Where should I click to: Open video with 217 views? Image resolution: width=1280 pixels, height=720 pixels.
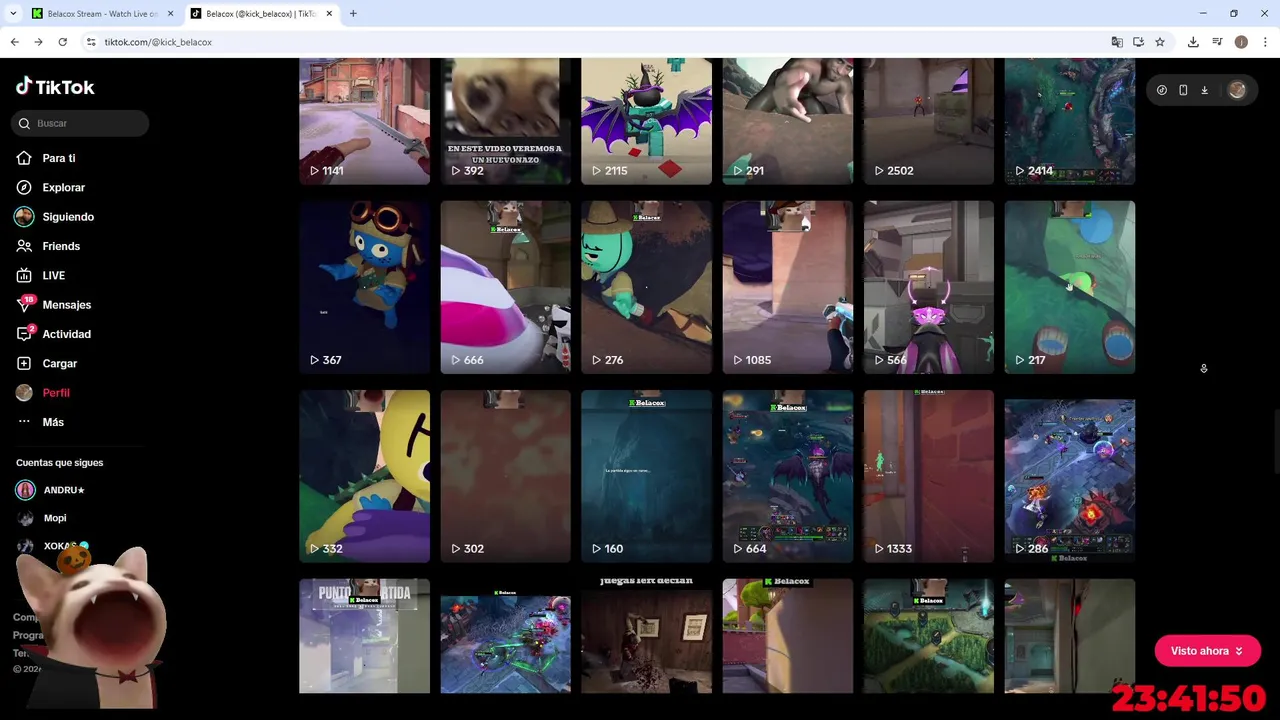tap(1070, 287)
